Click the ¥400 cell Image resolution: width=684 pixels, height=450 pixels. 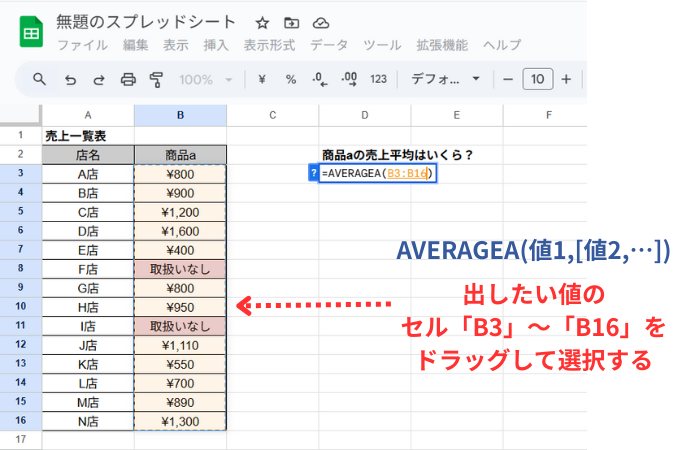[x=180, y=250]
